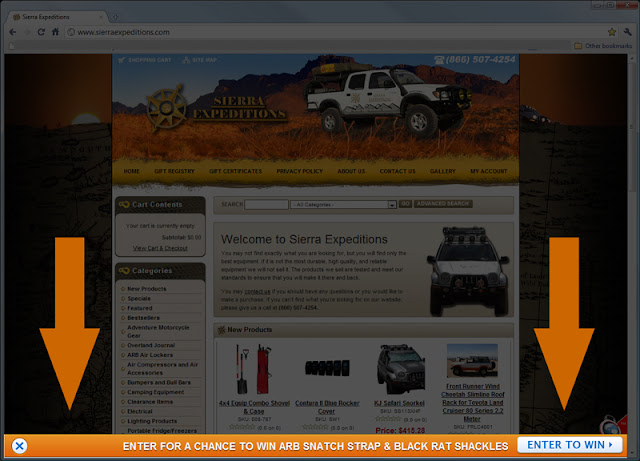
Task: Close the orange promo banner with X
Action: (19, 445)
